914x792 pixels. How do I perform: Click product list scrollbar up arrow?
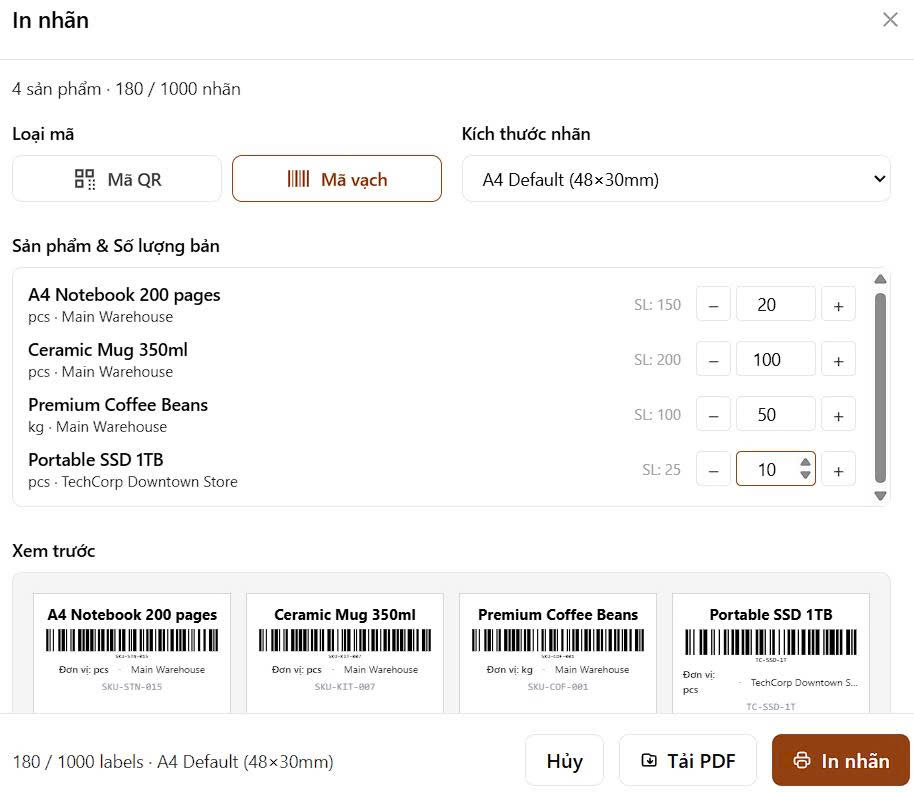point(880,279)
